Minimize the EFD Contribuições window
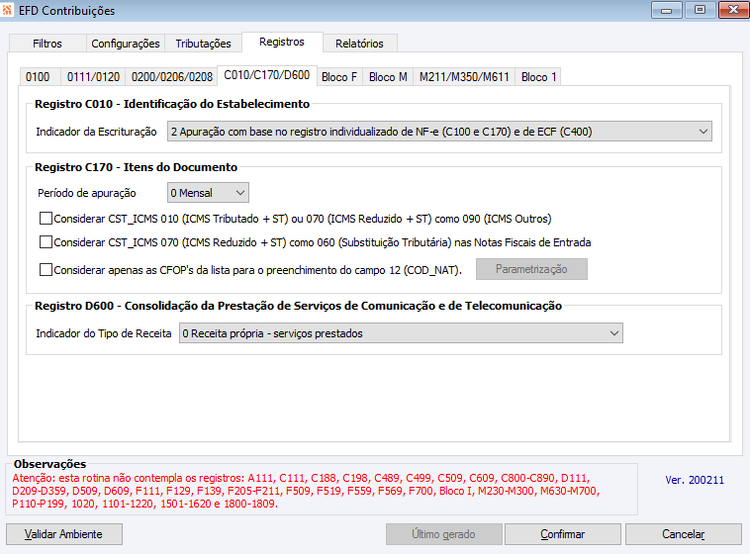Image resolution: width=750 pixels, height=554 pixels. pyautogui.click(x=666, y=10)
